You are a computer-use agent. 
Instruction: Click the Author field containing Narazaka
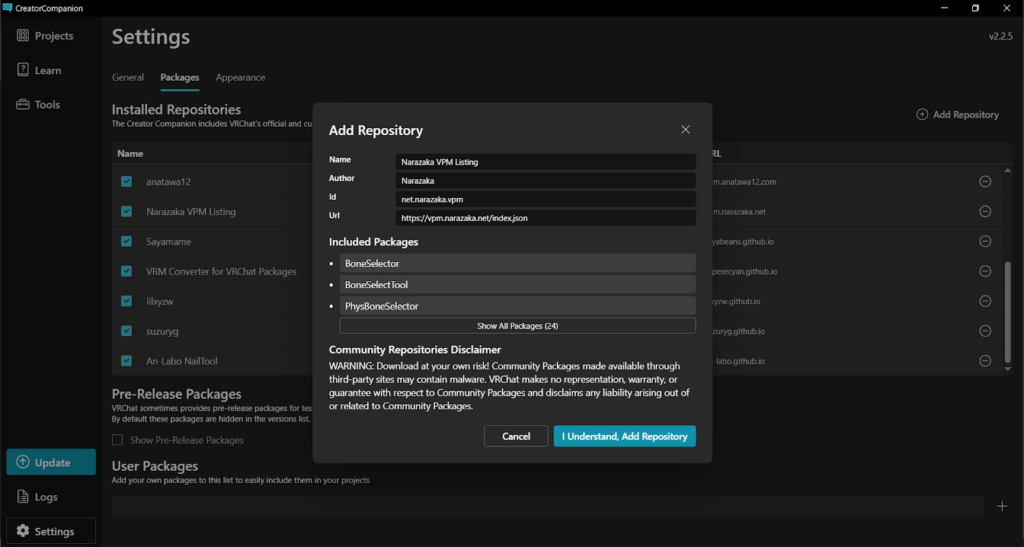[545, 181]
